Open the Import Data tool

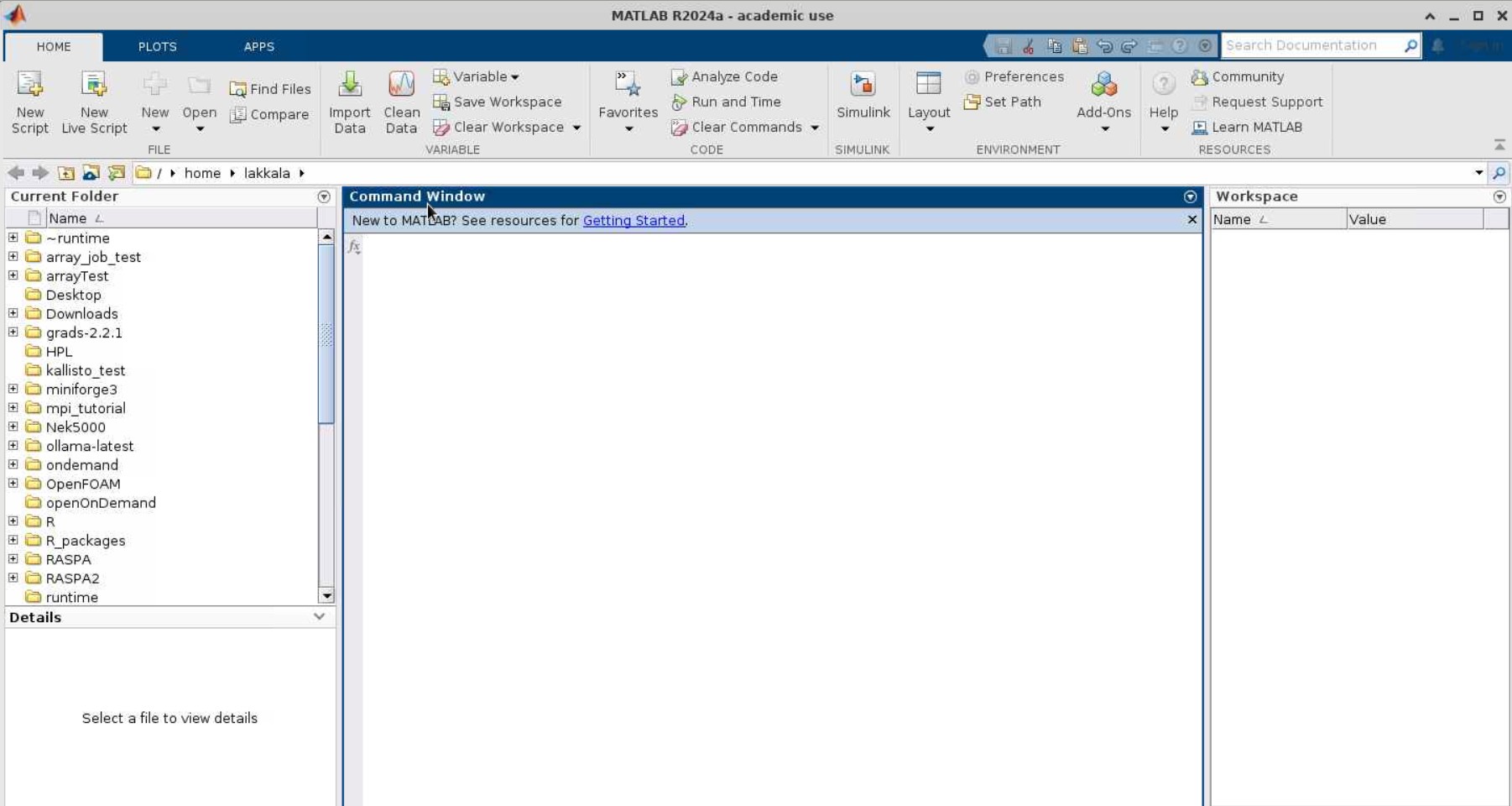pyautogui.click(x=350, y=85)
